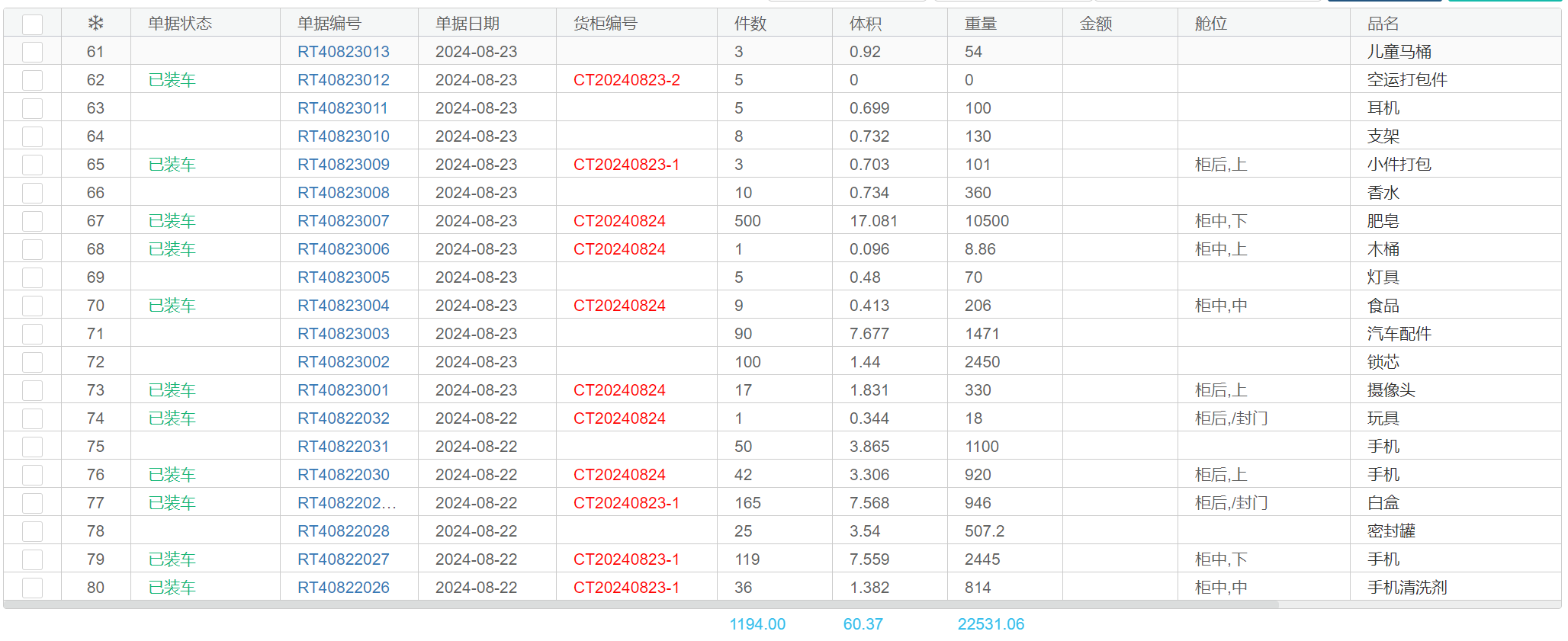Image resolution: width=1568 pixels, height=641 pixels.
Task: Check the checkbox for row 61
Action: pyautogui.click(x=32, y=52)
